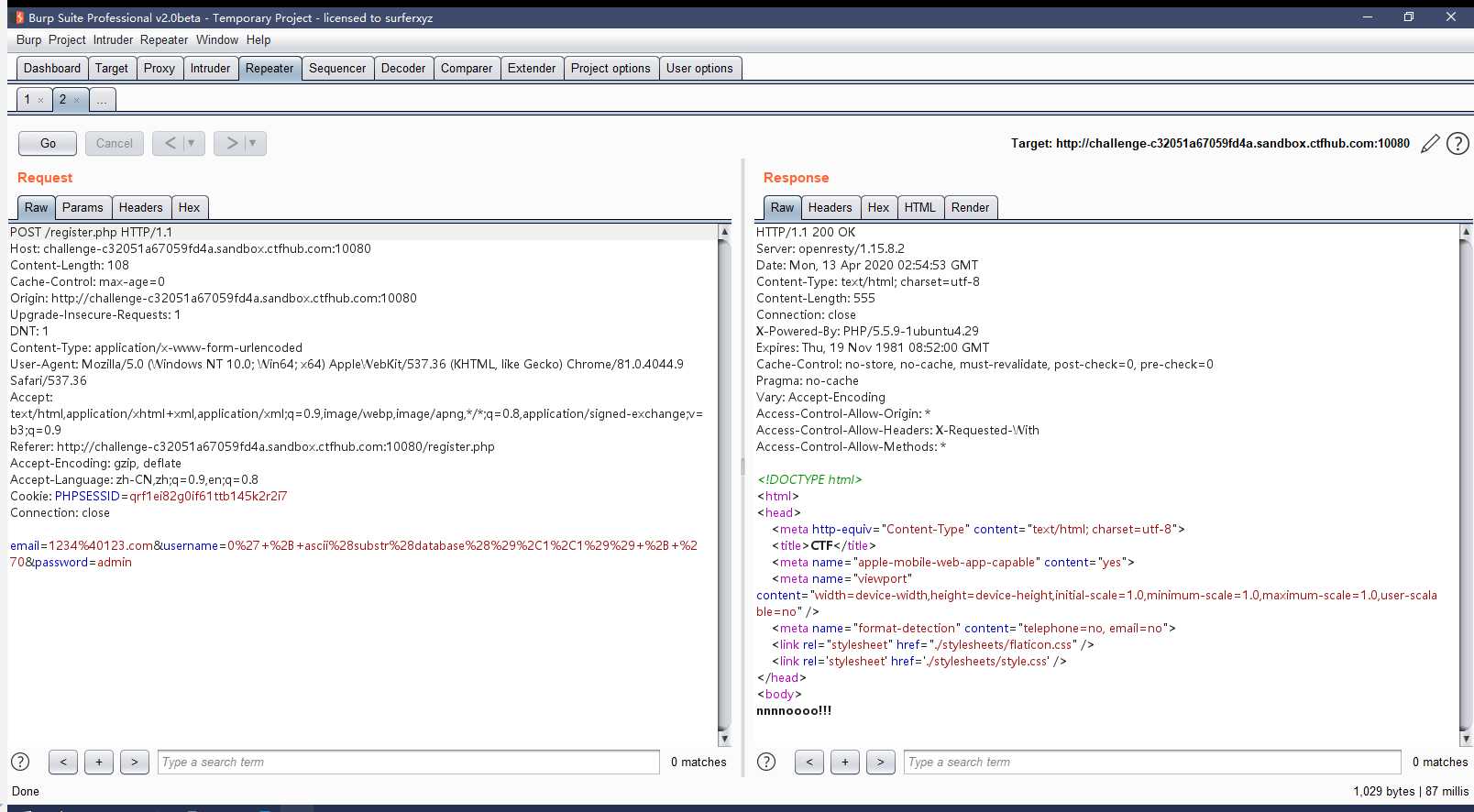Send the request with Go button
The width and height of the screenshot is (1474, 812).
click(48, 143)
